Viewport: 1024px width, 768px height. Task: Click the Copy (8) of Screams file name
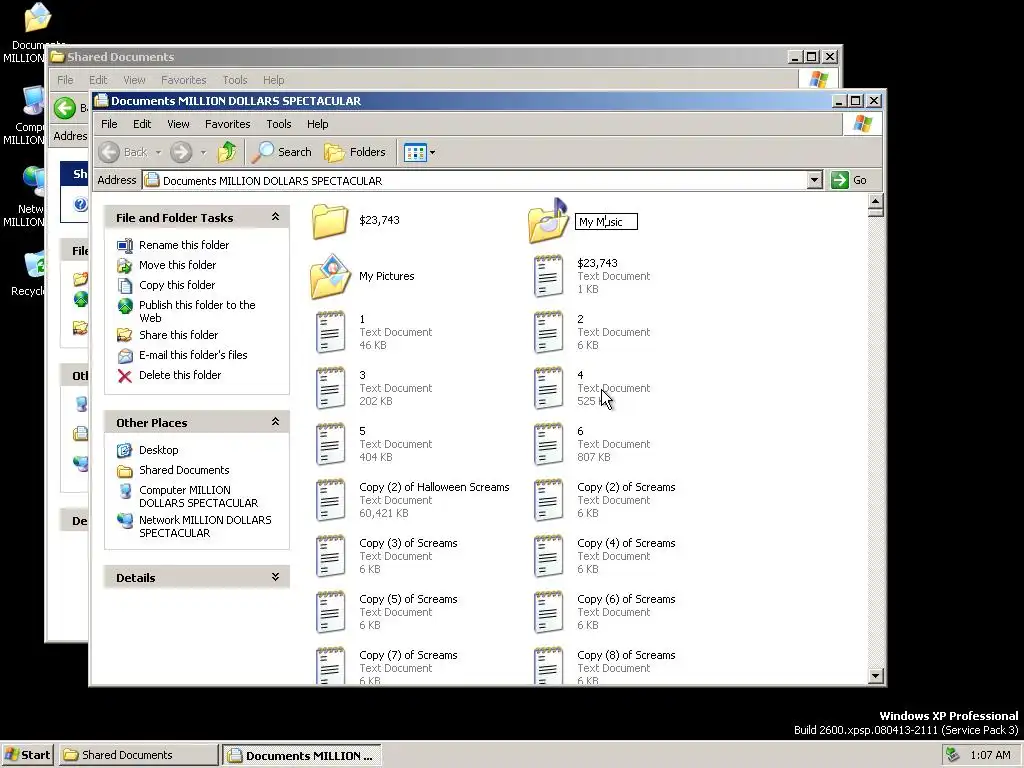click(x=626, y=655)
